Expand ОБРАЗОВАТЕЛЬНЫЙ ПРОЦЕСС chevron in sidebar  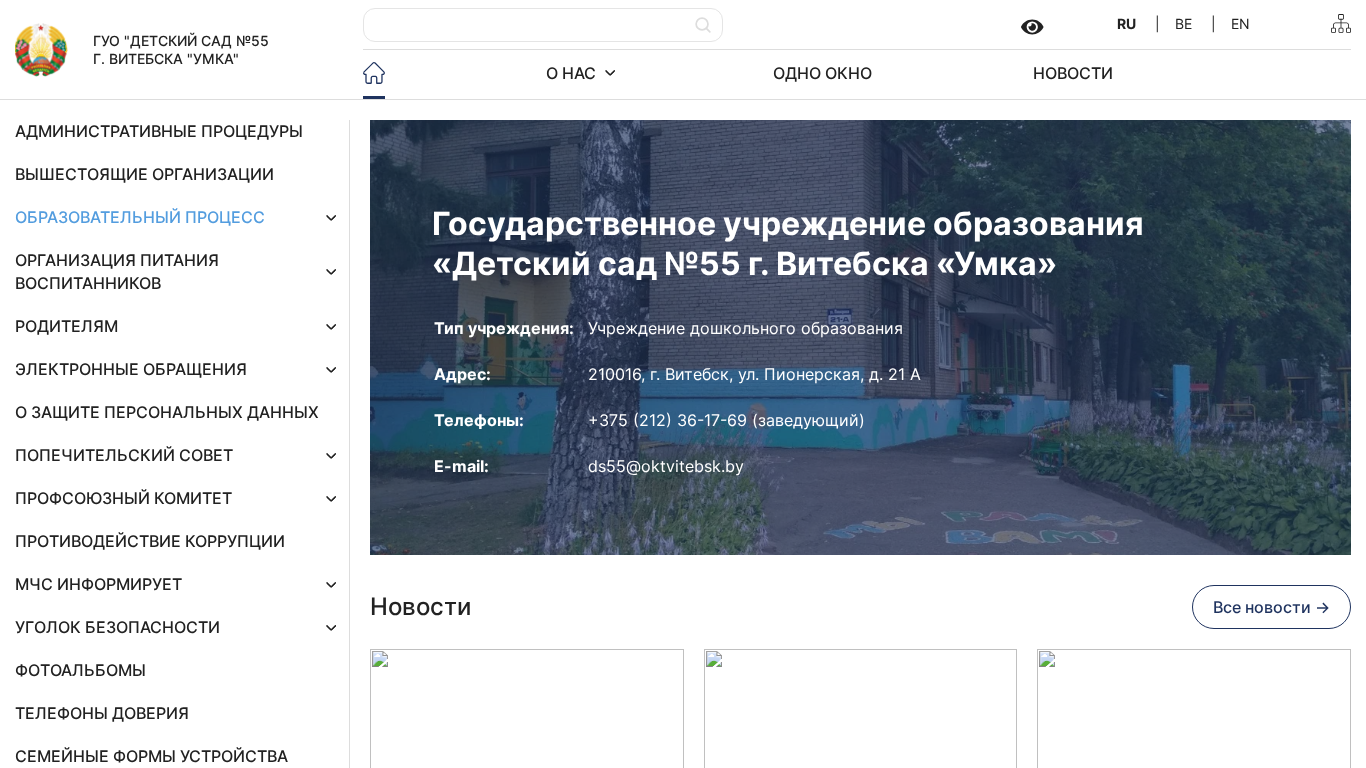(x=331, y=218)
